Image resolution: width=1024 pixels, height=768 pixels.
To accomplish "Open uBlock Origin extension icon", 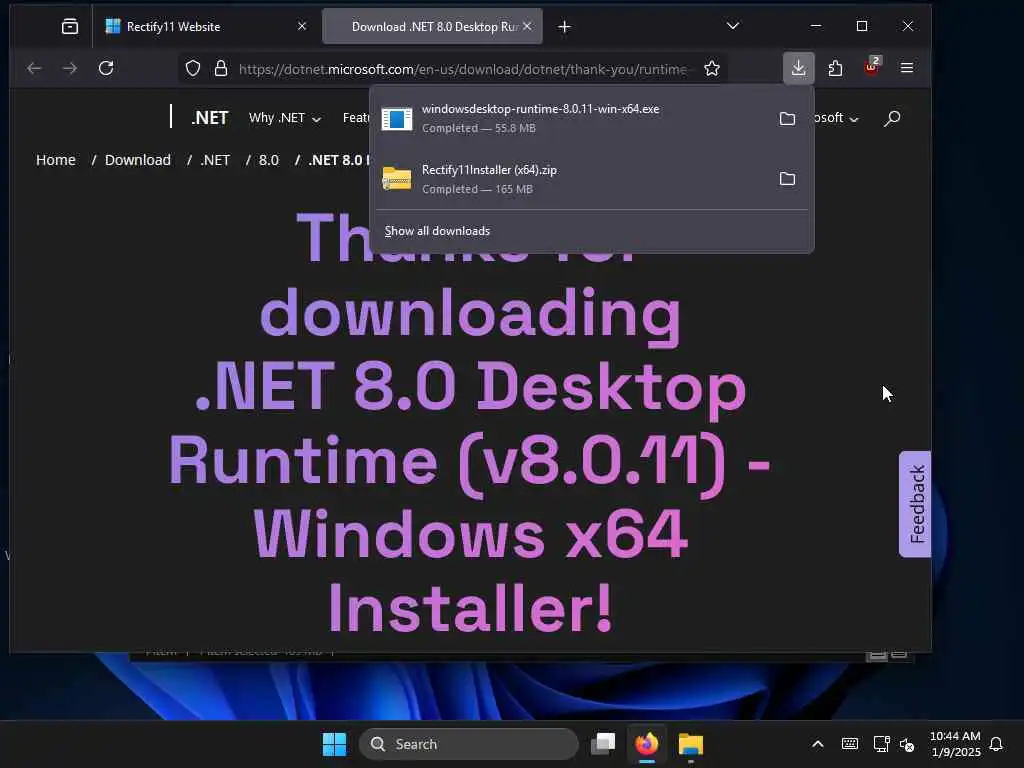I will tap(872, 66).
